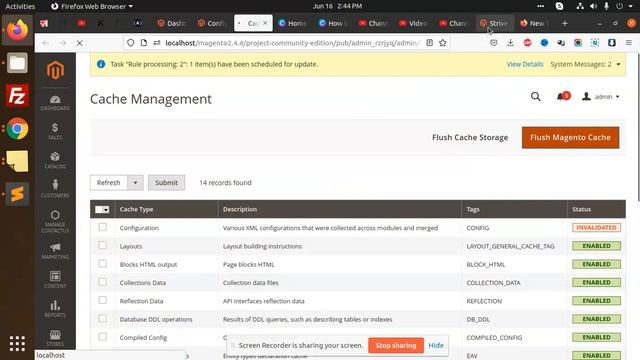This screenshot has width=640, height=360.
Task: Open Sales menu in sidebar
Action: 55,131
